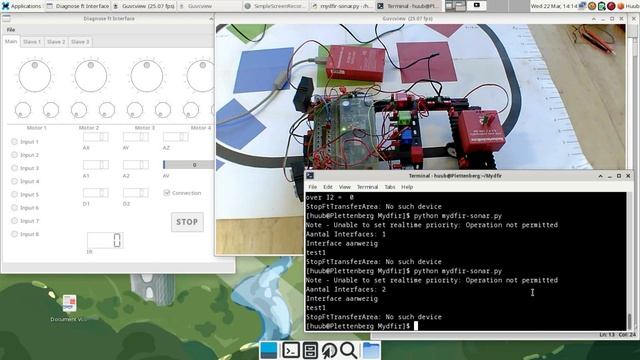The image size is (640, 360).
Task: Click the right small dial under Motor 1
Action: [51, 110]
